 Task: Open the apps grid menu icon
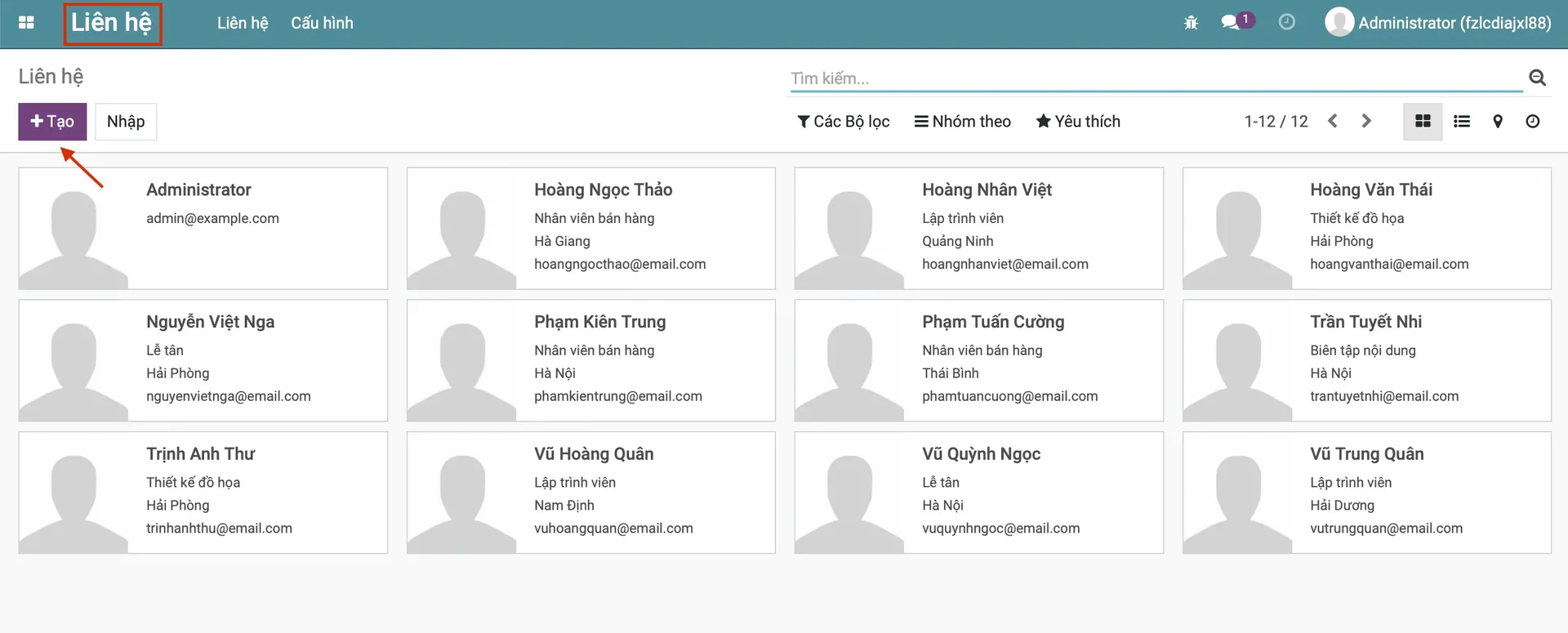26,23
